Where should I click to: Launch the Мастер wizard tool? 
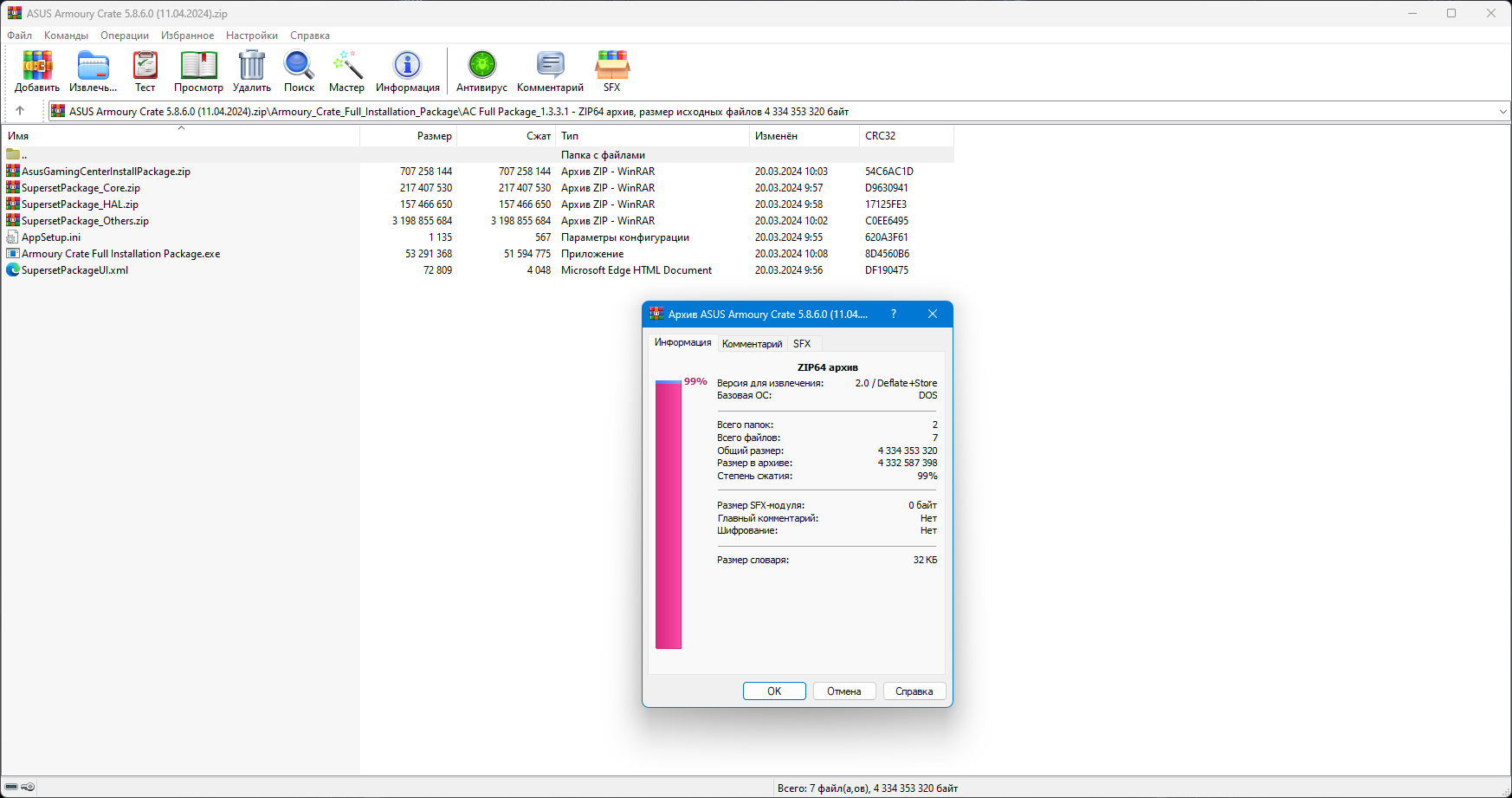(x=346, y=70)
